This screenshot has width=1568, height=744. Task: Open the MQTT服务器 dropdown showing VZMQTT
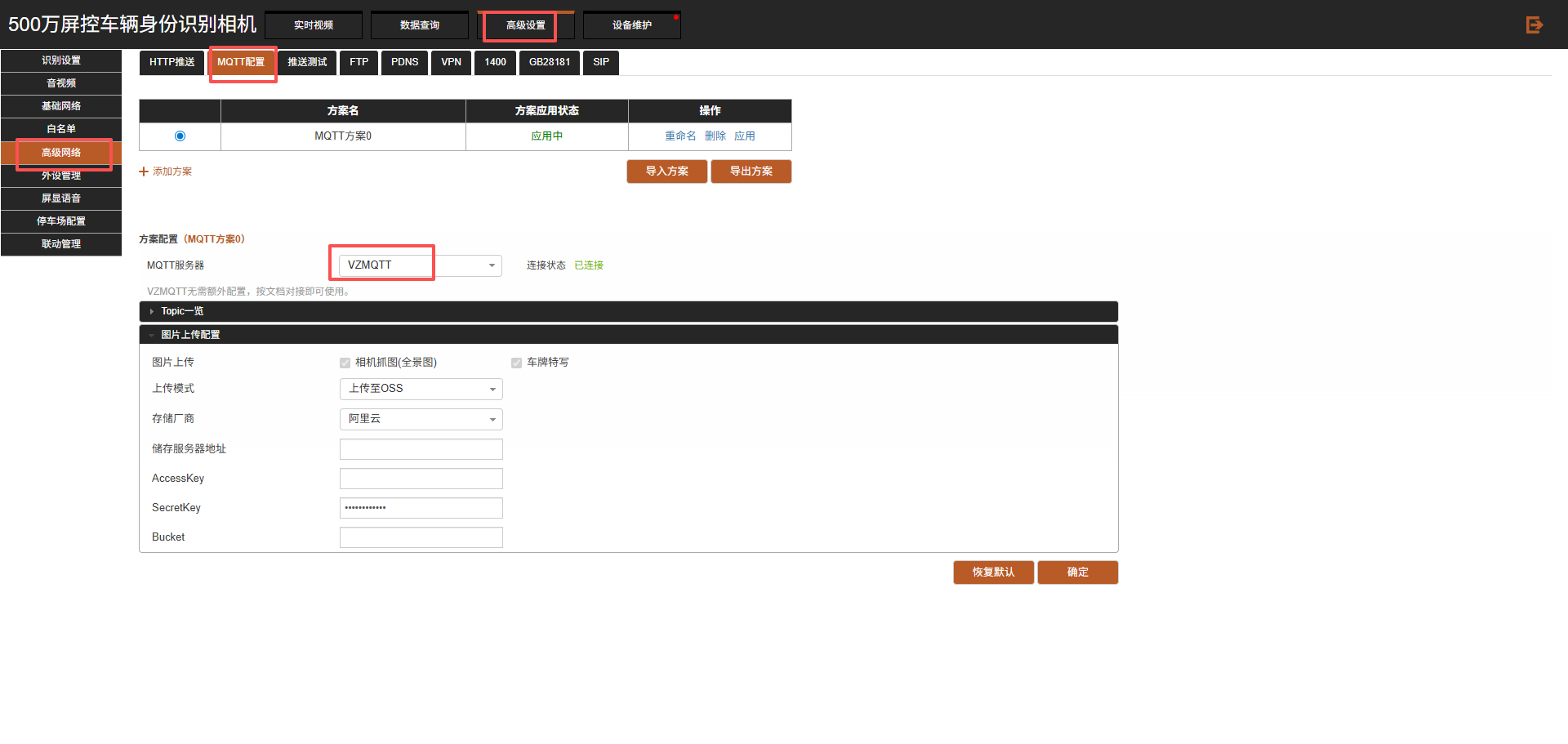[420, 265]
